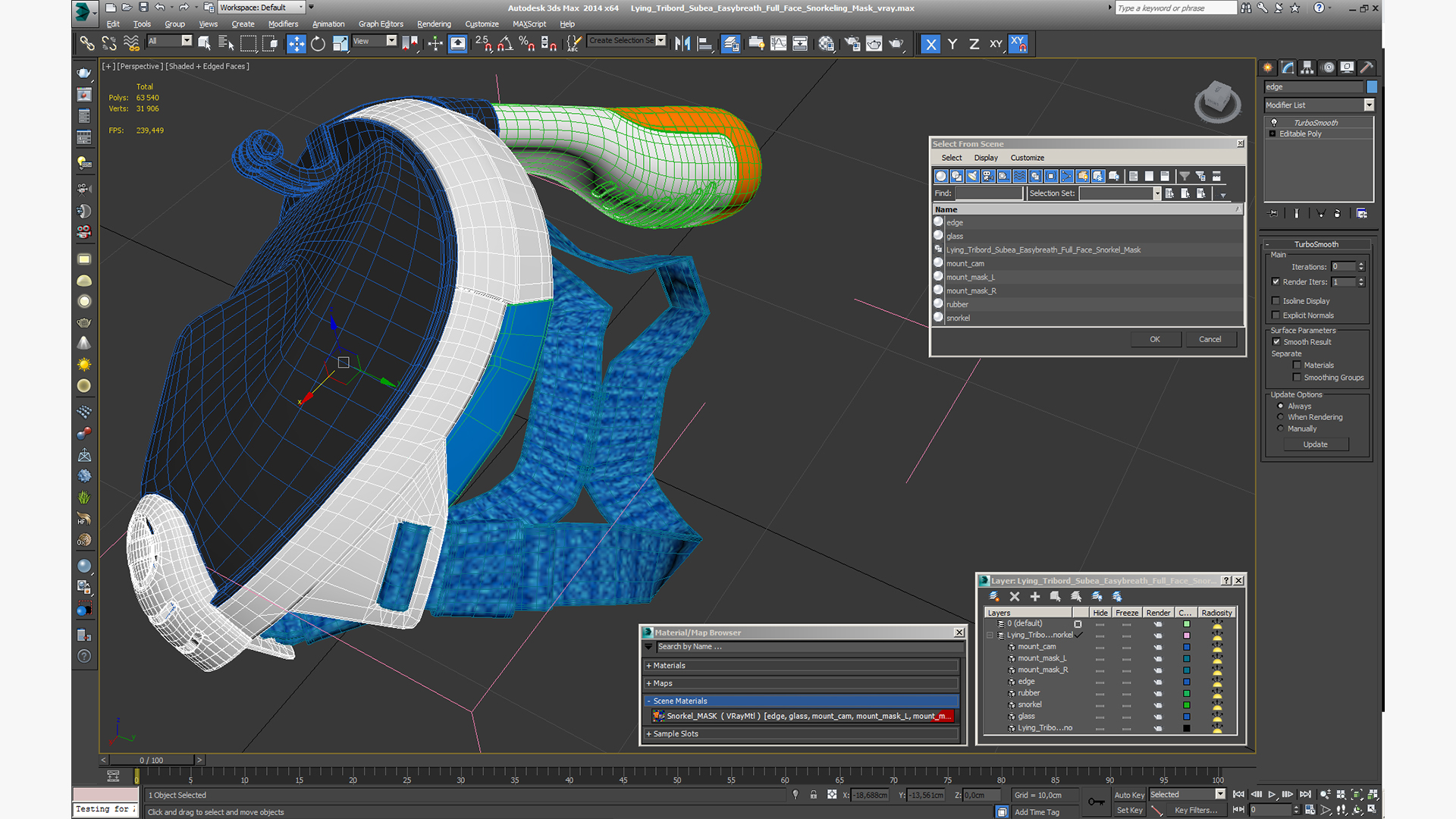The width and height of the screenshot is (1456, 819).
Task: Toggle TurboSmooth modifier lightbulb in stack
Action: tap(1274, 123)
